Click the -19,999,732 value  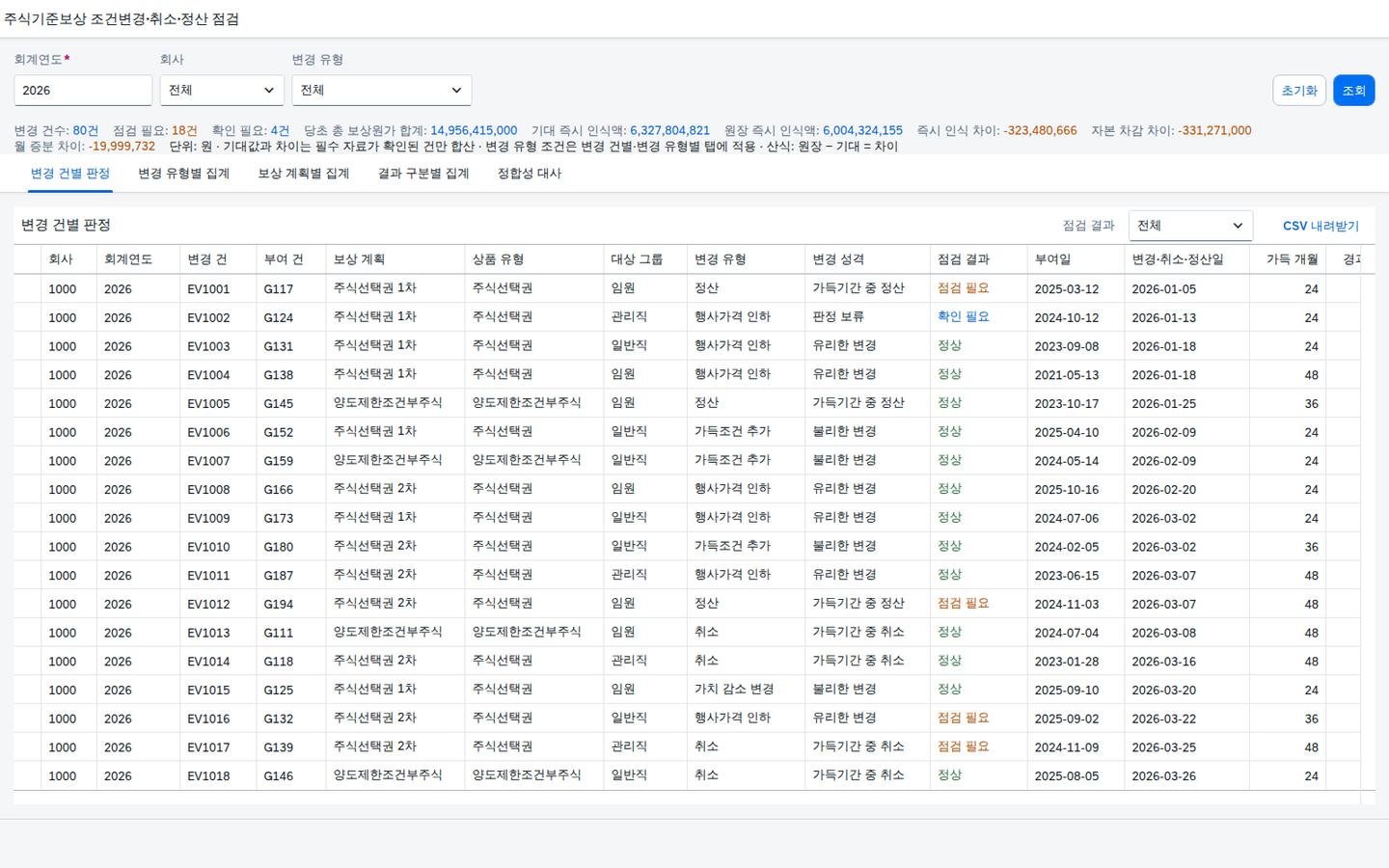coord(122,147)
